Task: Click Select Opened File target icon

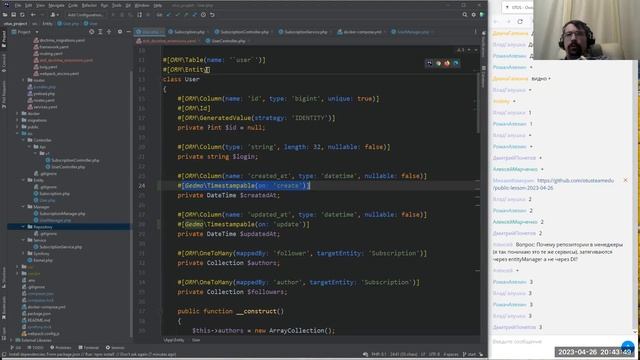Action: [91, 32]
